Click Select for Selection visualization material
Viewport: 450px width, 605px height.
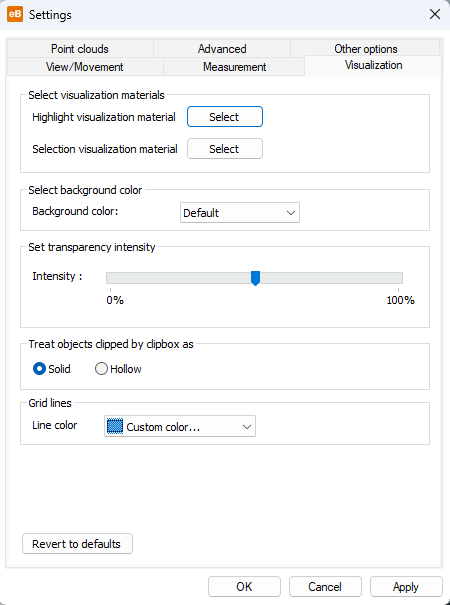(x=225, y=149)
